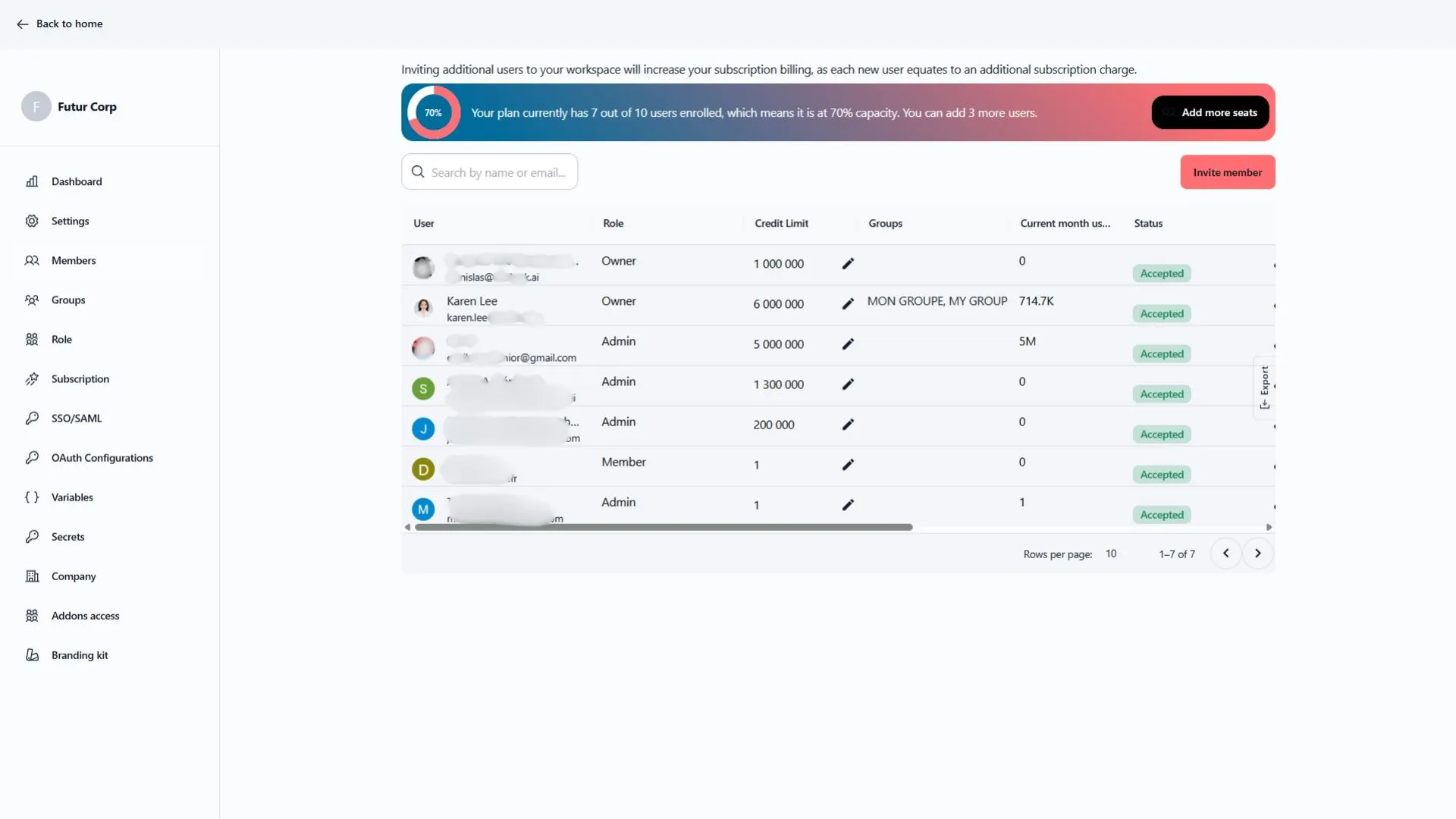Click the Role icon in sidebar
1456x819 pixels.
click(32, 339)
